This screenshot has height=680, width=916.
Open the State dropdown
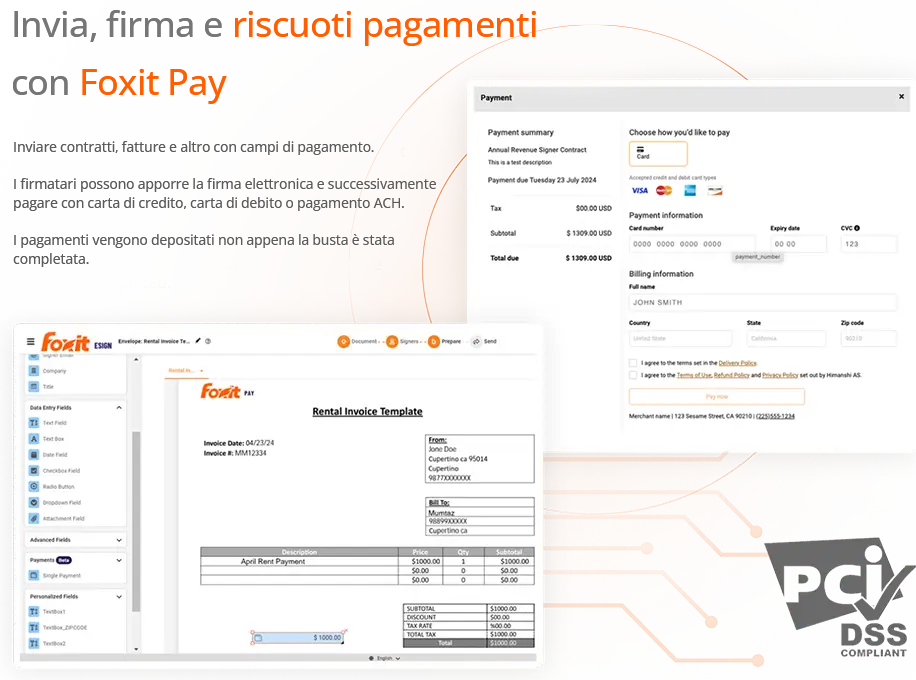coord(786,338)
